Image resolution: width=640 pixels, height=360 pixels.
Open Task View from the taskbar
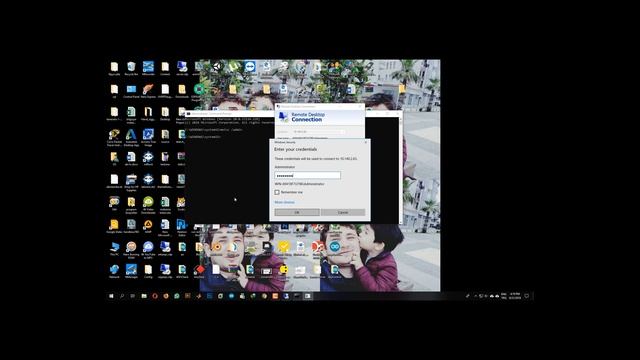[133, 296]
